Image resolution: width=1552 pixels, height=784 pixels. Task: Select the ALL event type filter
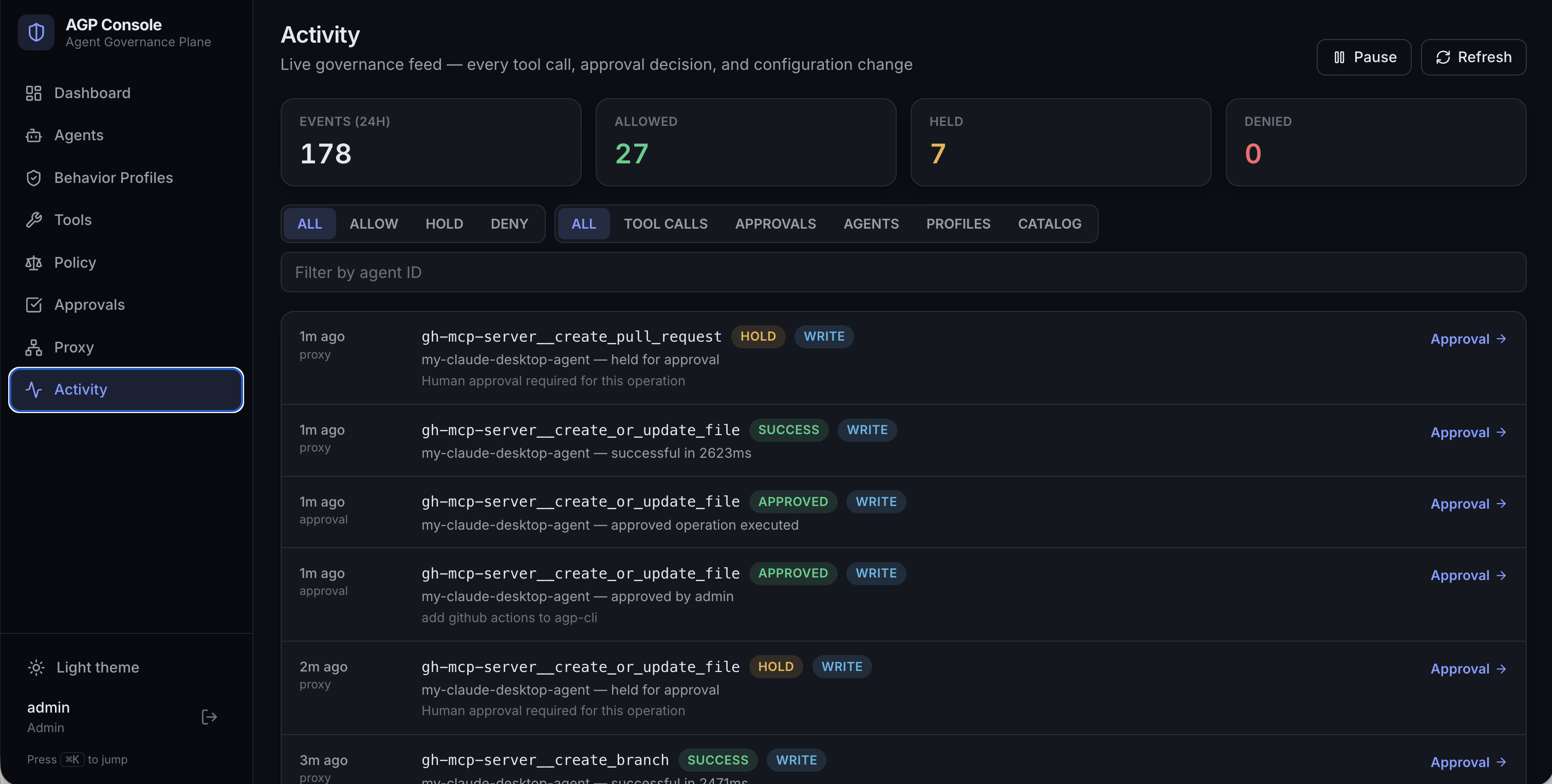583,224
